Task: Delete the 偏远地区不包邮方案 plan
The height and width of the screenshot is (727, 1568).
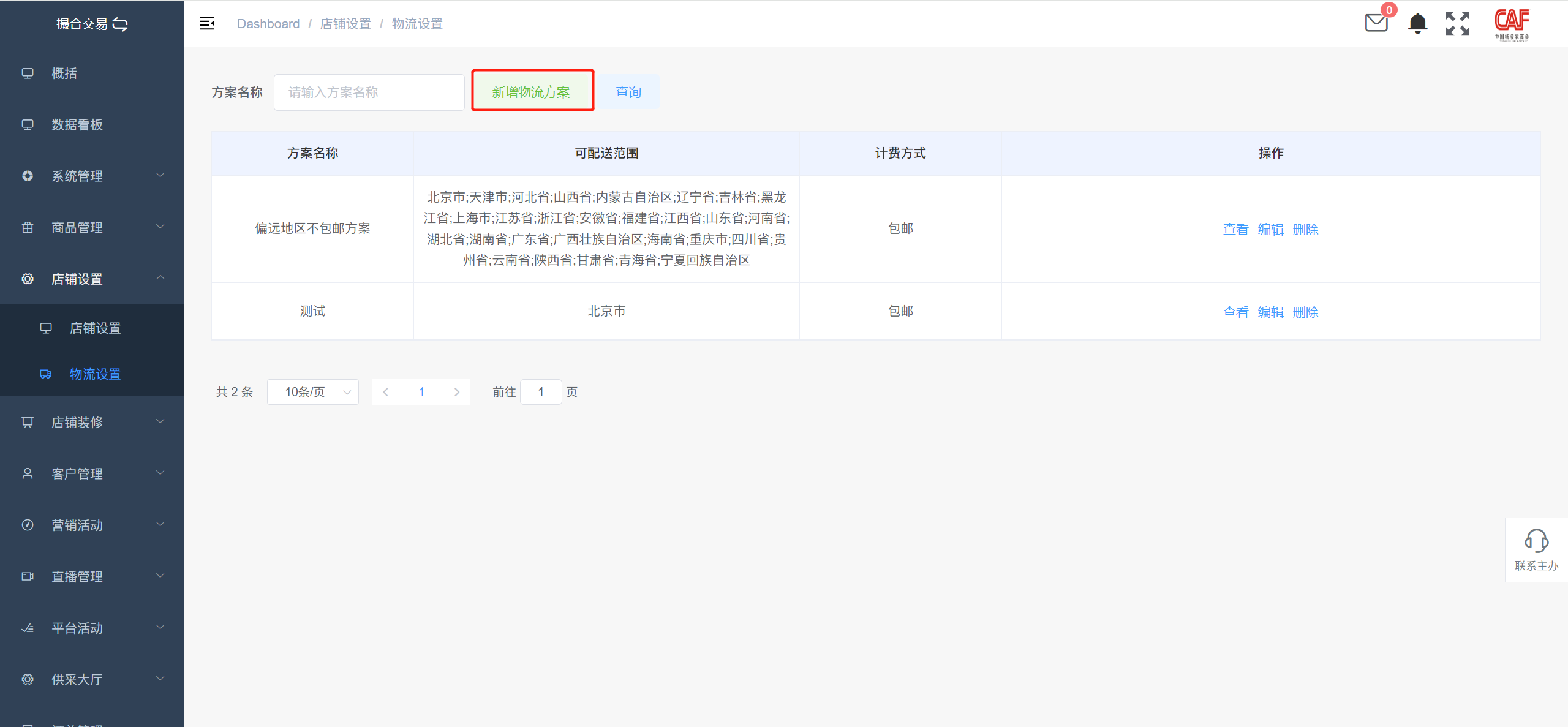Action: pyautogui.click(x=1306, y=230)
